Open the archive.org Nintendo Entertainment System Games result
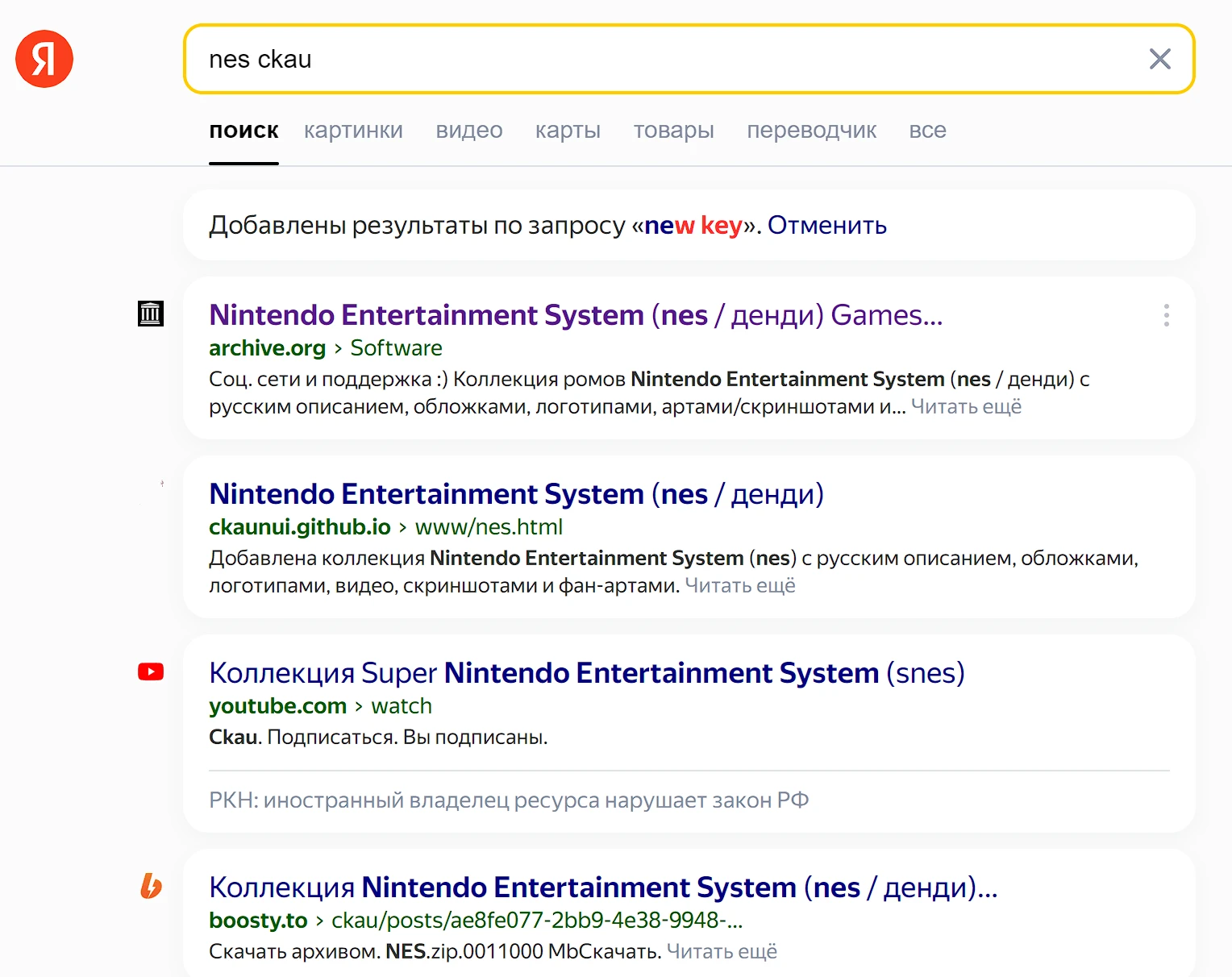This screenshot has height=977, width=1232. click(576, 315)
